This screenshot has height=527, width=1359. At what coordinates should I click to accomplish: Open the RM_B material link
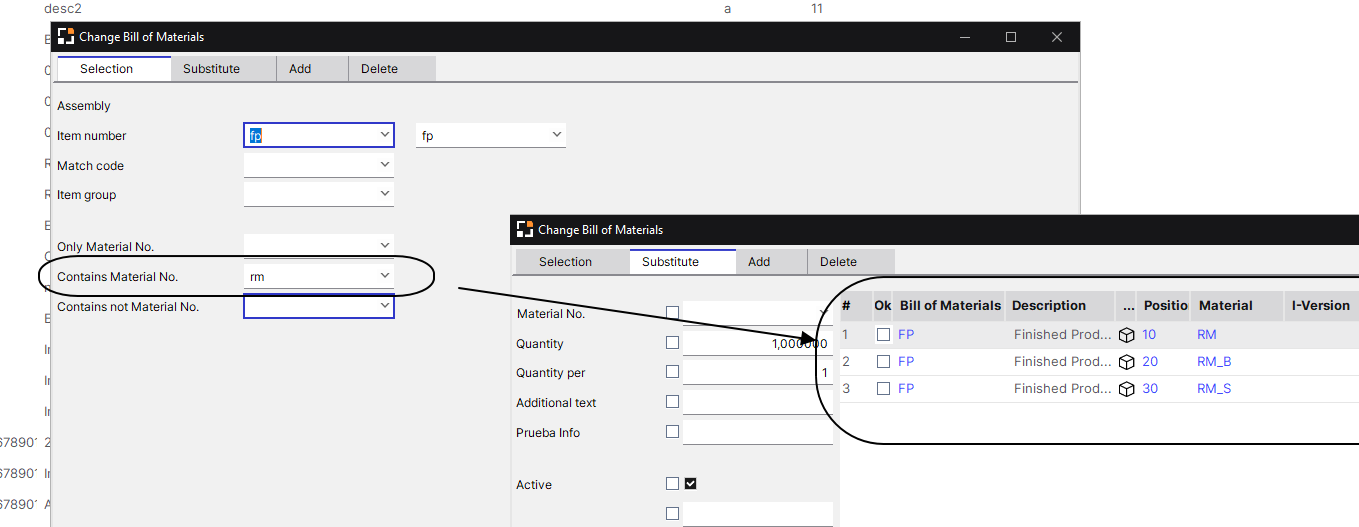1213,362
